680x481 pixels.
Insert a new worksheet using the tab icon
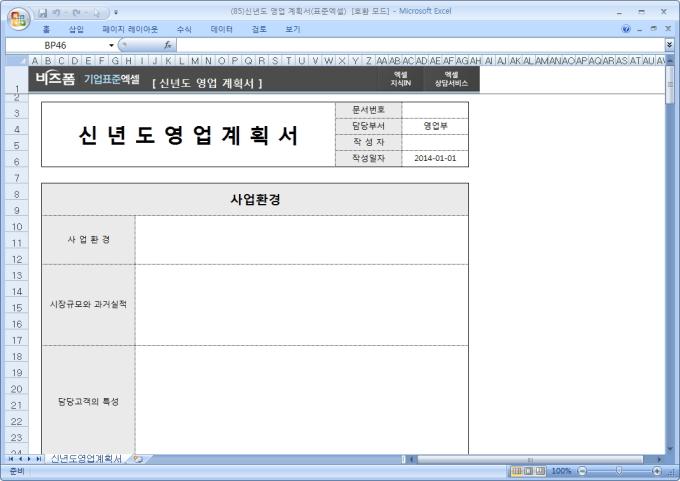tap(137, 459)
